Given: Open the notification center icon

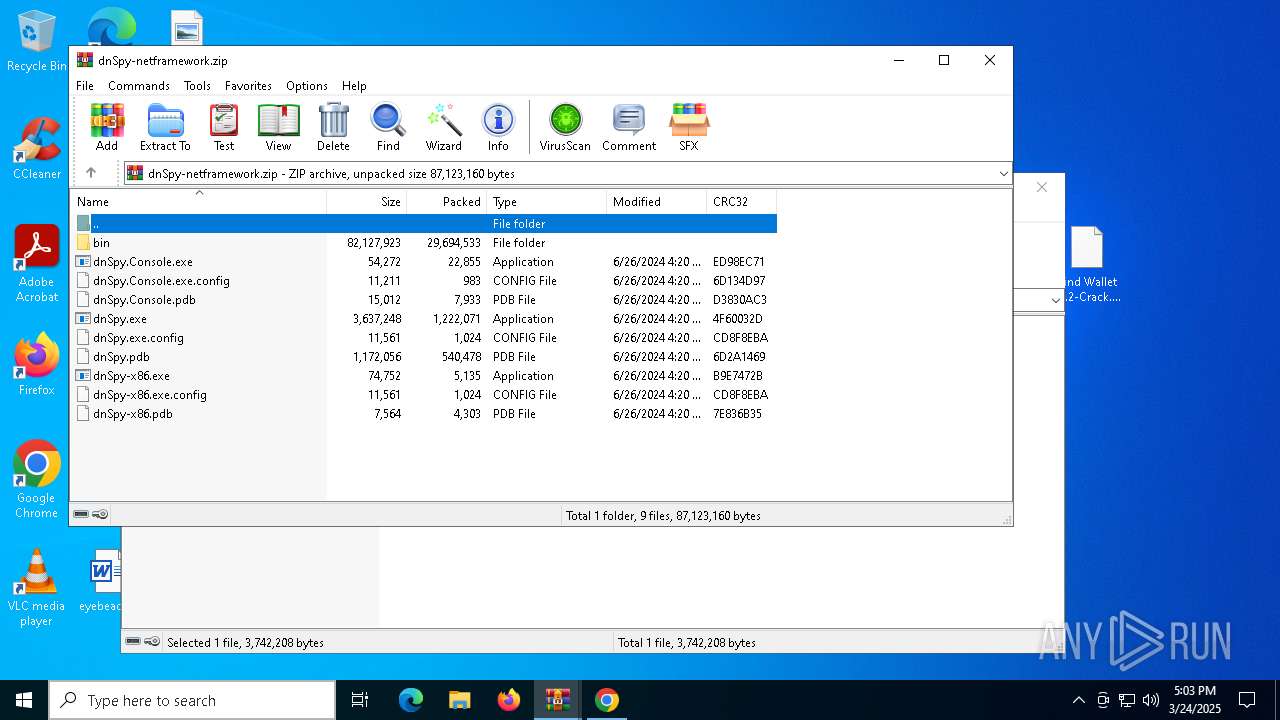Looking at the screenshot, I should (1247, 700).
